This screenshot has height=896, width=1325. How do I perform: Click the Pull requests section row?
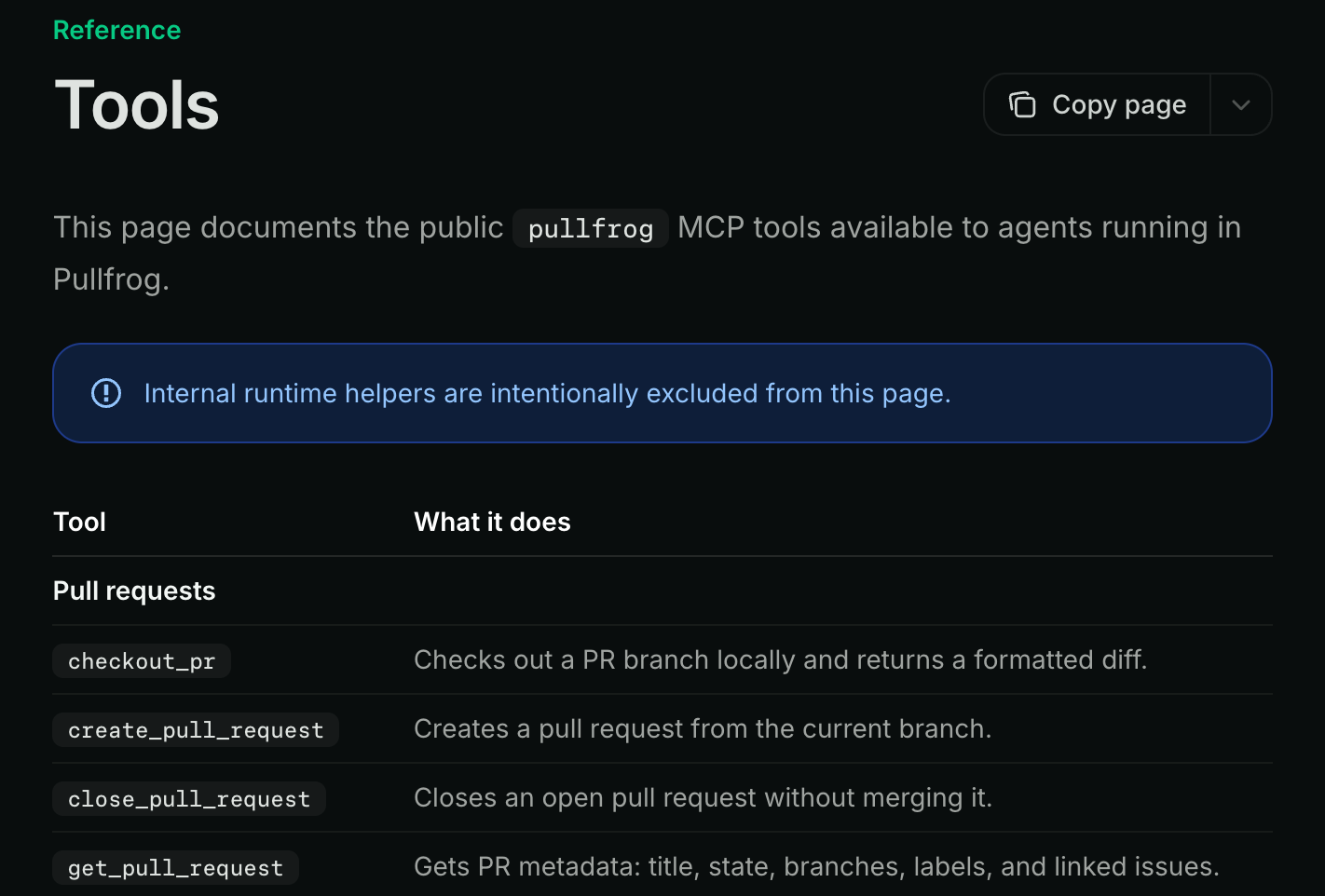tap(662, 591)
